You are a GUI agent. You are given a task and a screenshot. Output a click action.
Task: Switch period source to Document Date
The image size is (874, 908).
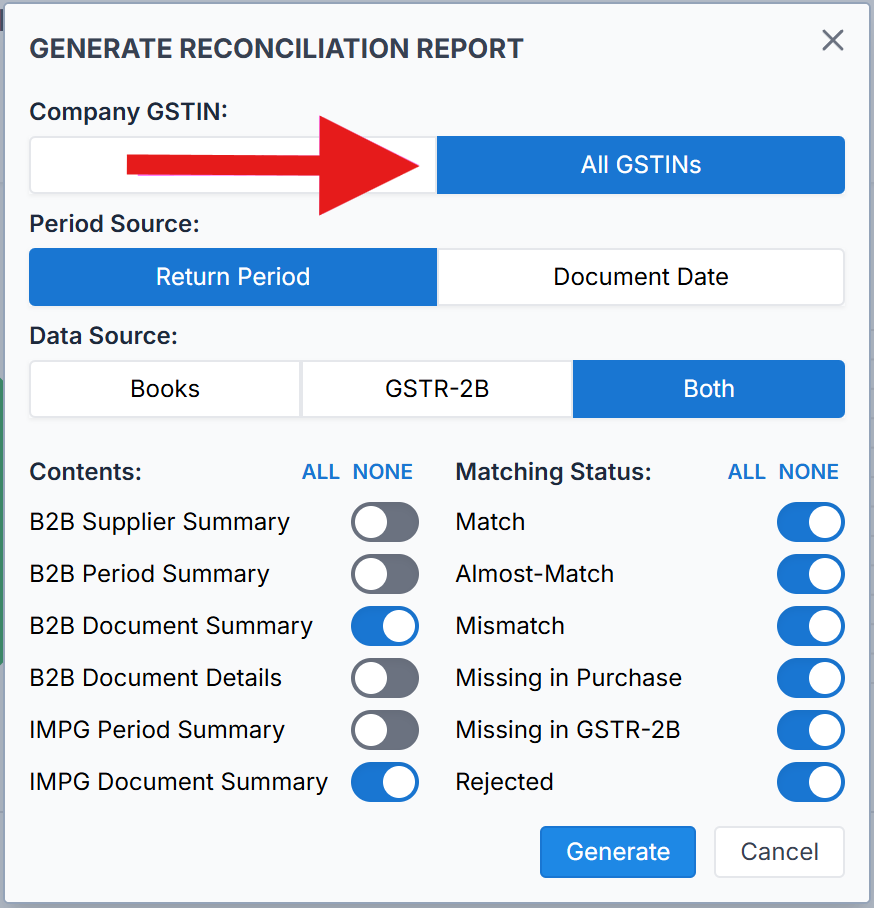[641, 277]
